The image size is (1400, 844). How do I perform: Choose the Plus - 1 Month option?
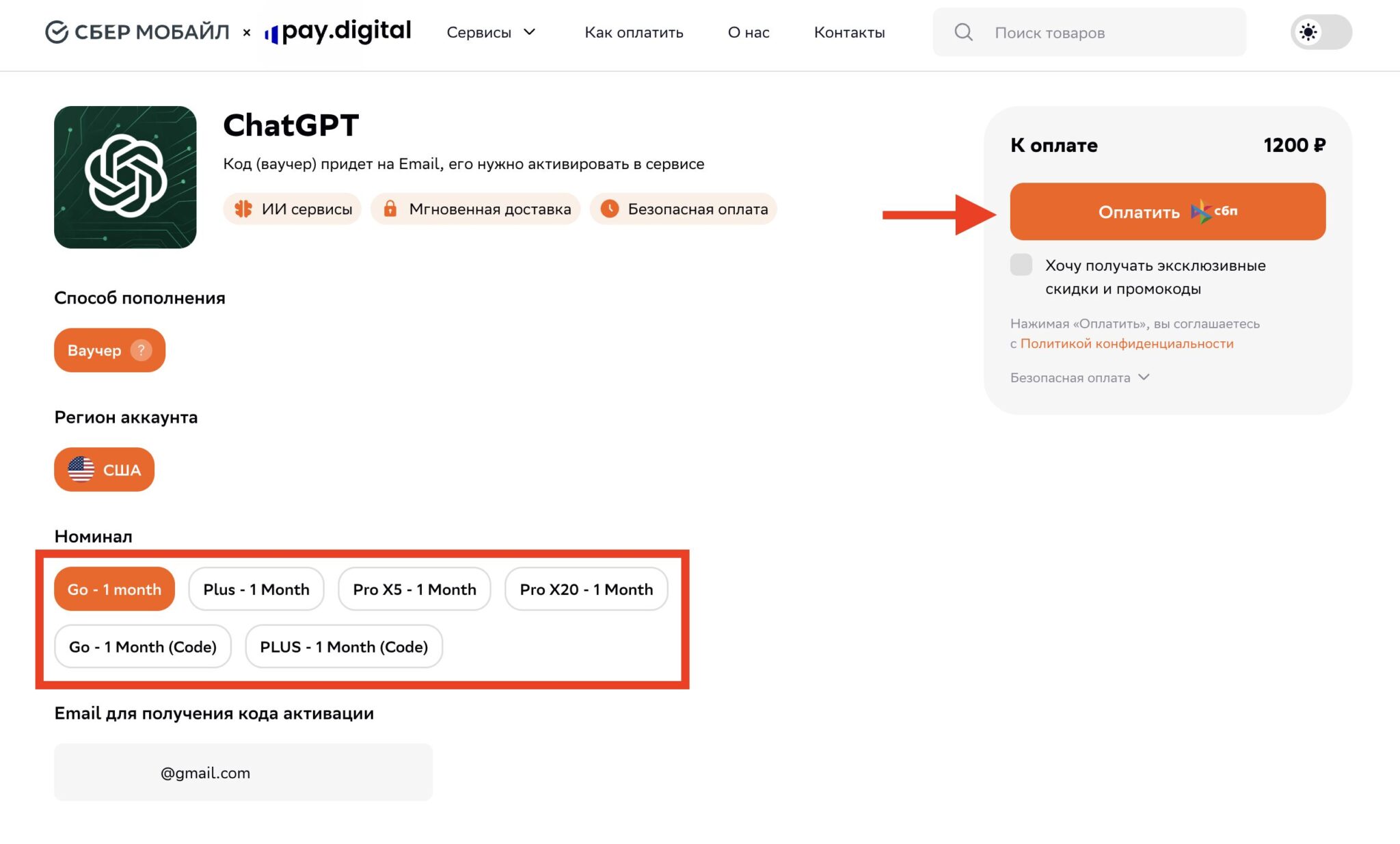tap(256, 589)
